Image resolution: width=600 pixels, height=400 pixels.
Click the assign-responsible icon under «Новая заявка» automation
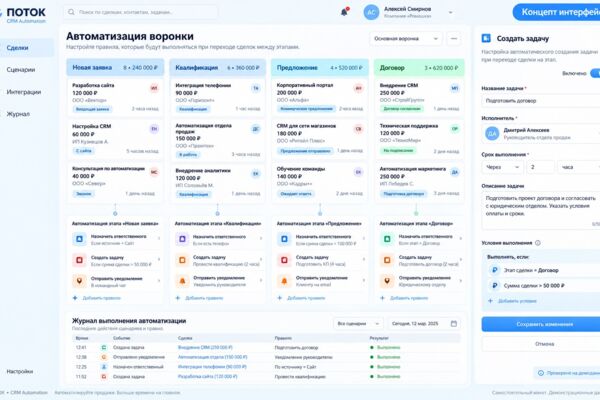(x=79, y=239)
